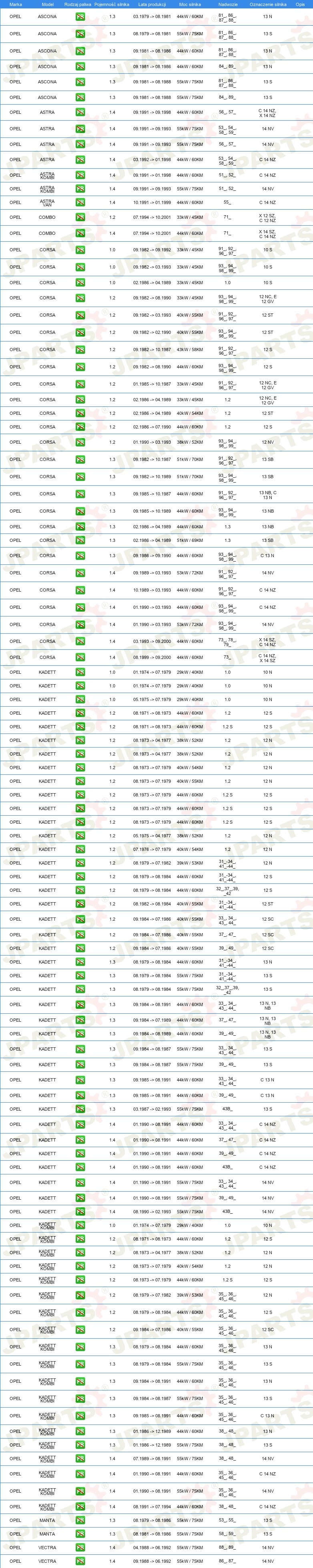313x1568 pixels.
Task: Click fuel icon in ASCONA 08.1979 row
Action: [x=80, y=34]
